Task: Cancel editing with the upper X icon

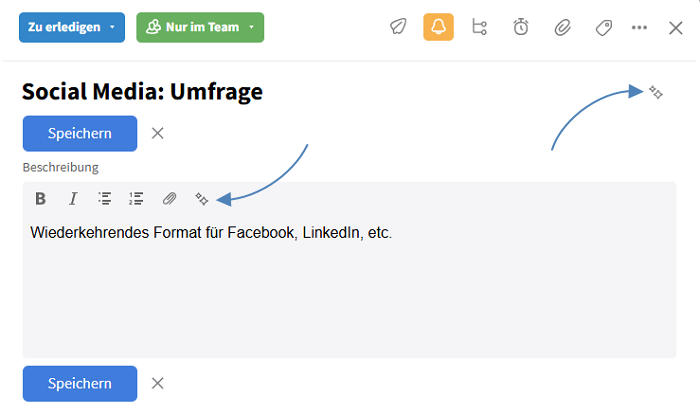Action: tap(157, 133)
